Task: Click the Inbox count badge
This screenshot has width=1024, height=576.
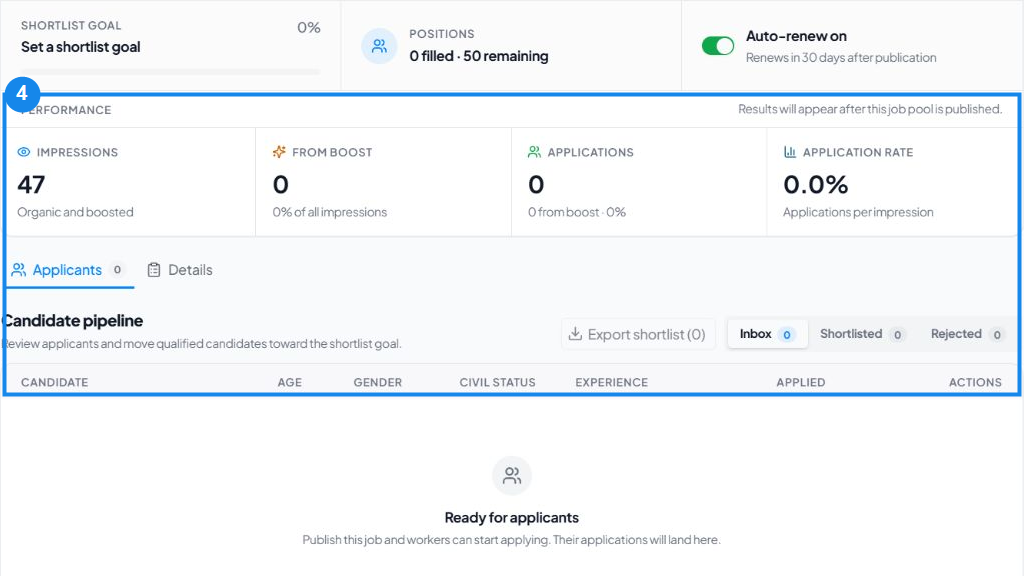Action: point(787,334)
